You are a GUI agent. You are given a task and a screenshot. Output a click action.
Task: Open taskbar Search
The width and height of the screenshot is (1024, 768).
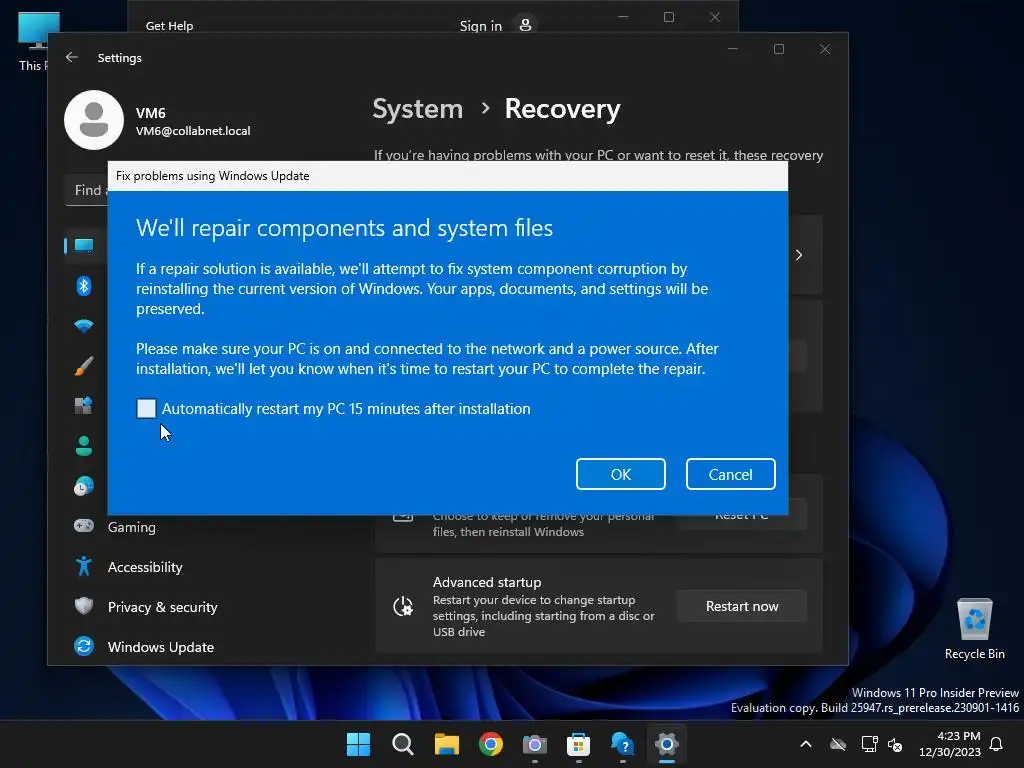tap(402, 744)
